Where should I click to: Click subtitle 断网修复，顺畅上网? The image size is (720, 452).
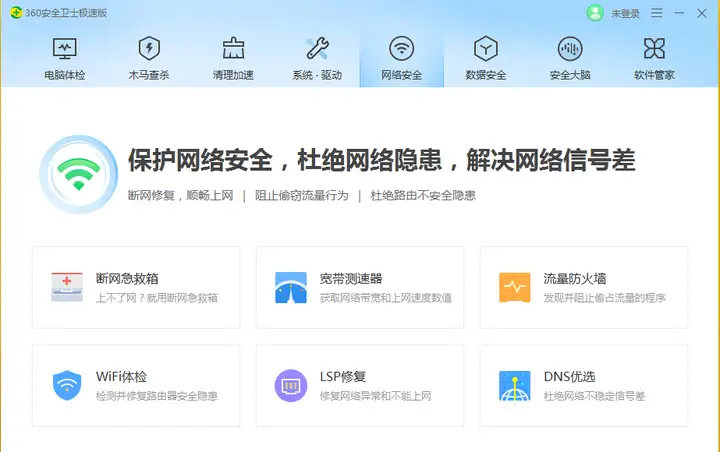[x=180, y=195]
